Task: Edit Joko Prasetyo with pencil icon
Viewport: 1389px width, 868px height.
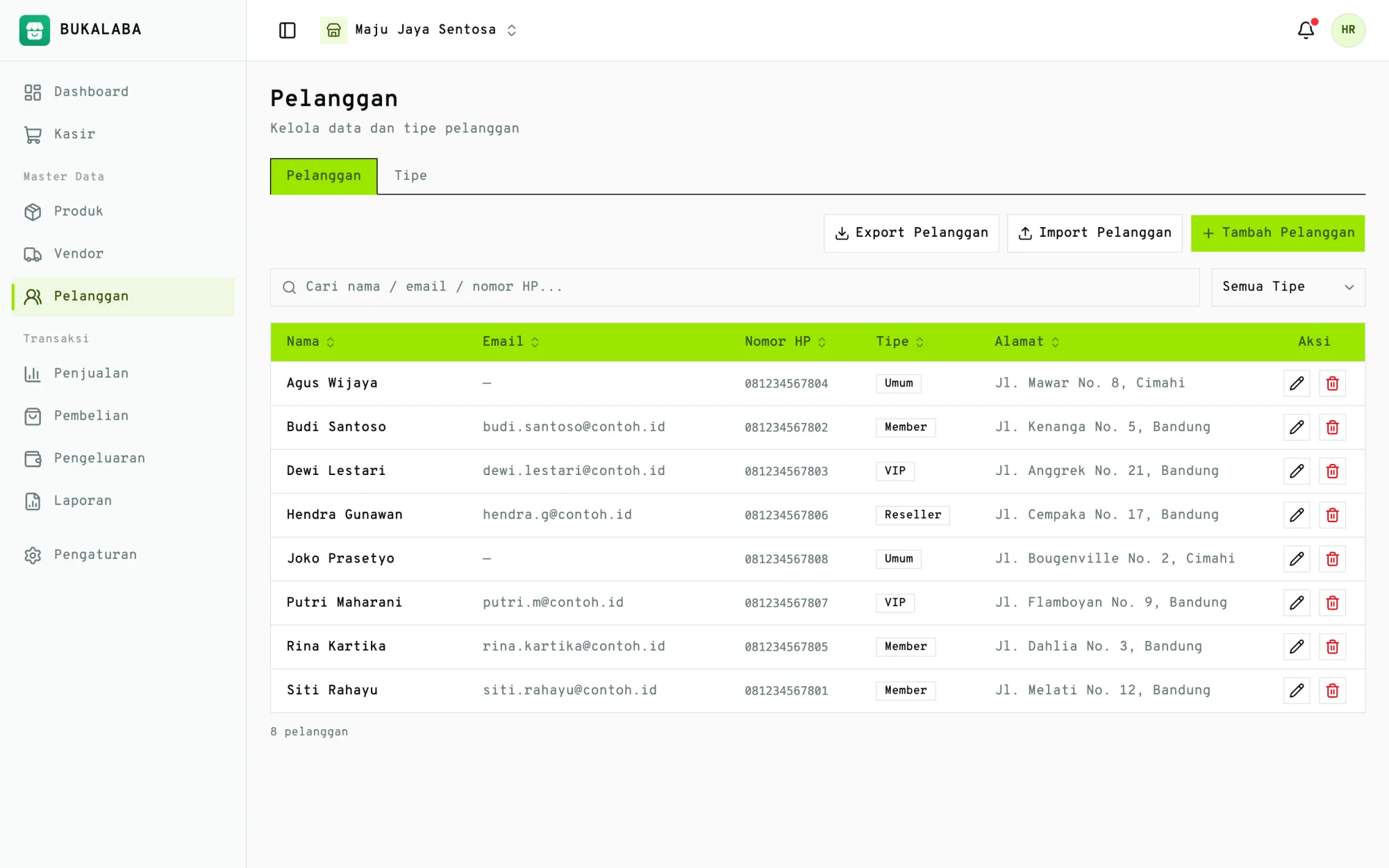Action: point(1297,558)
